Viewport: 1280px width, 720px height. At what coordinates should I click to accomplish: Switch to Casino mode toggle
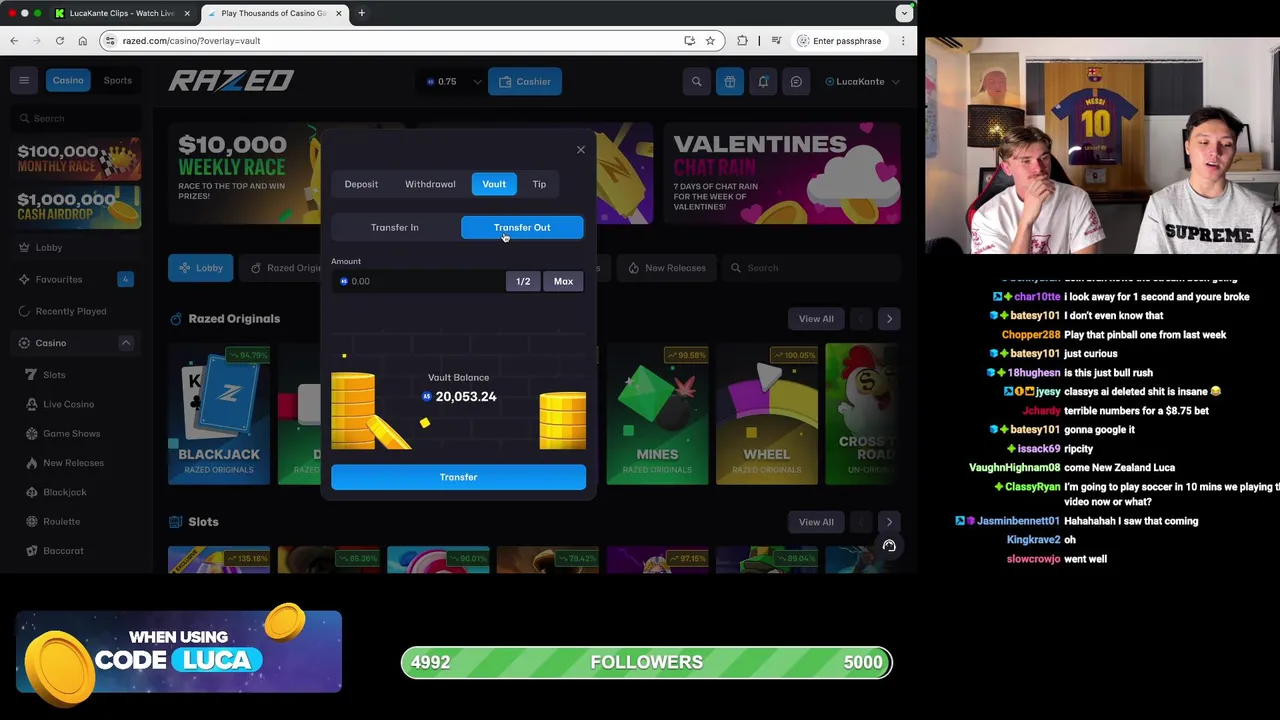(68, 80)
